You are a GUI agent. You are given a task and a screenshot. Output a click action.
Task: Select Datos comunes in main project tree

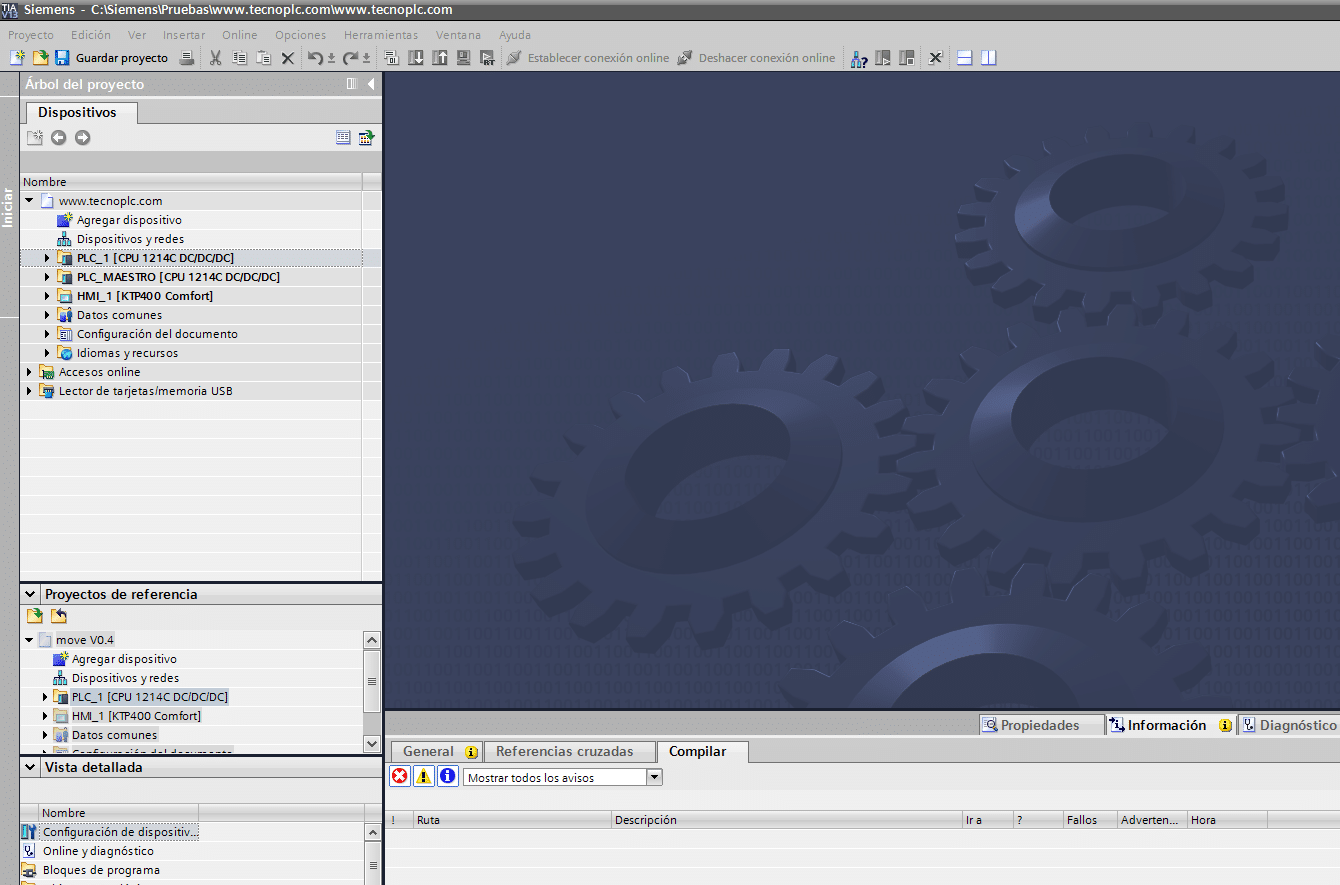(119, 315)
